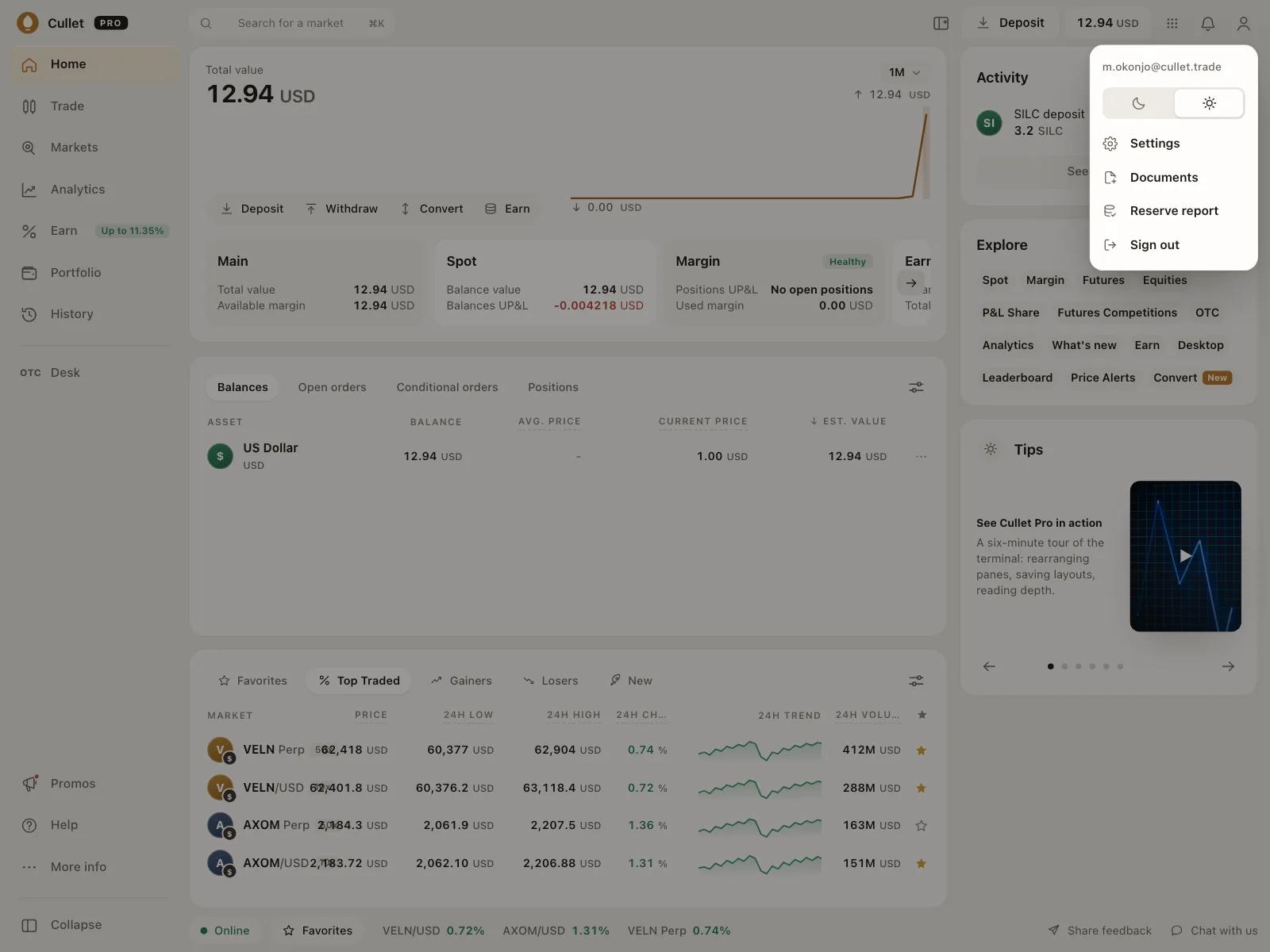Sort markets by 24H Low column
The height and width of the screenshot is (952, 1270).
pos(468,715)
